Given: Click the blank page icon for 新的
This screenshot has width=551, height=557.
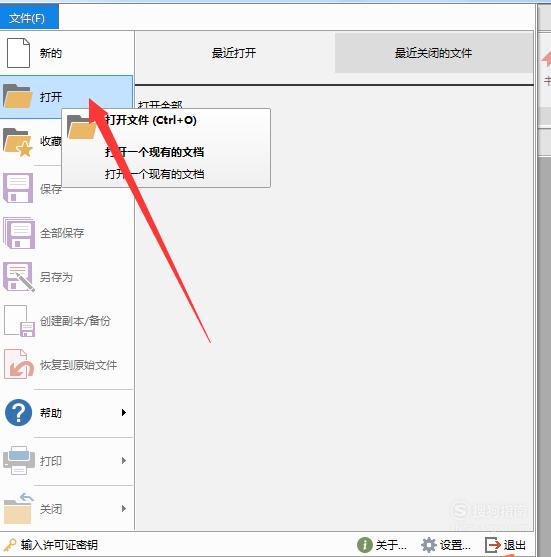Looking at the screenshot, I should (18, 53).
